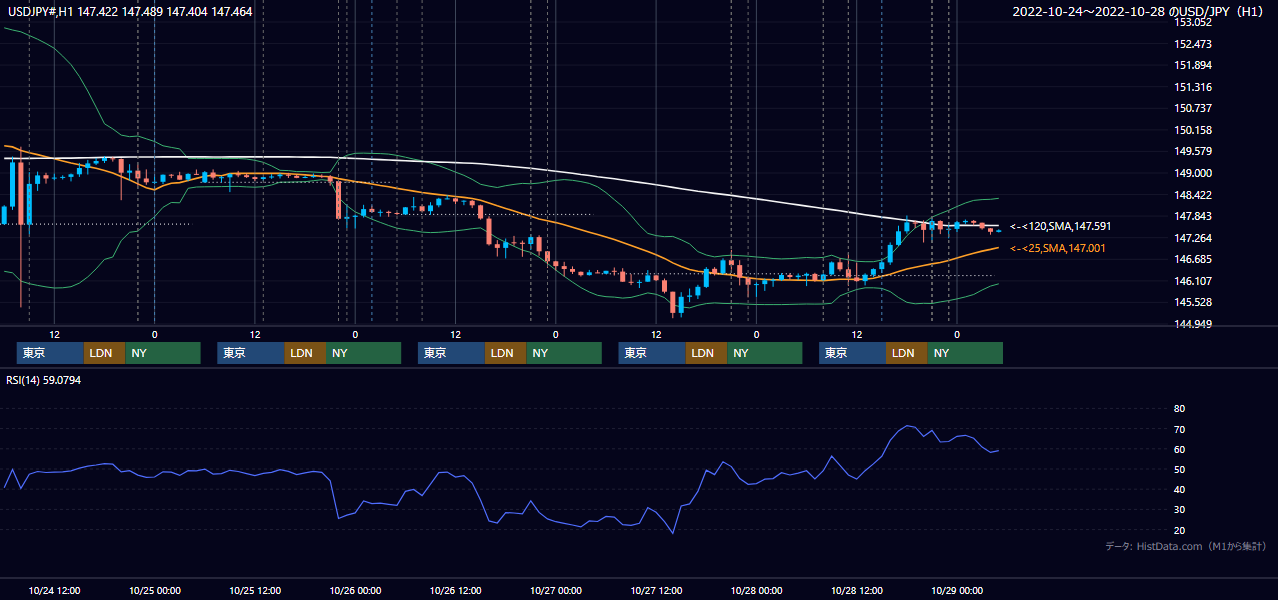Select the RSI 80 level label
Image resolution: width=1278 pixels, height=600 pixels.
coord(1179,409)
